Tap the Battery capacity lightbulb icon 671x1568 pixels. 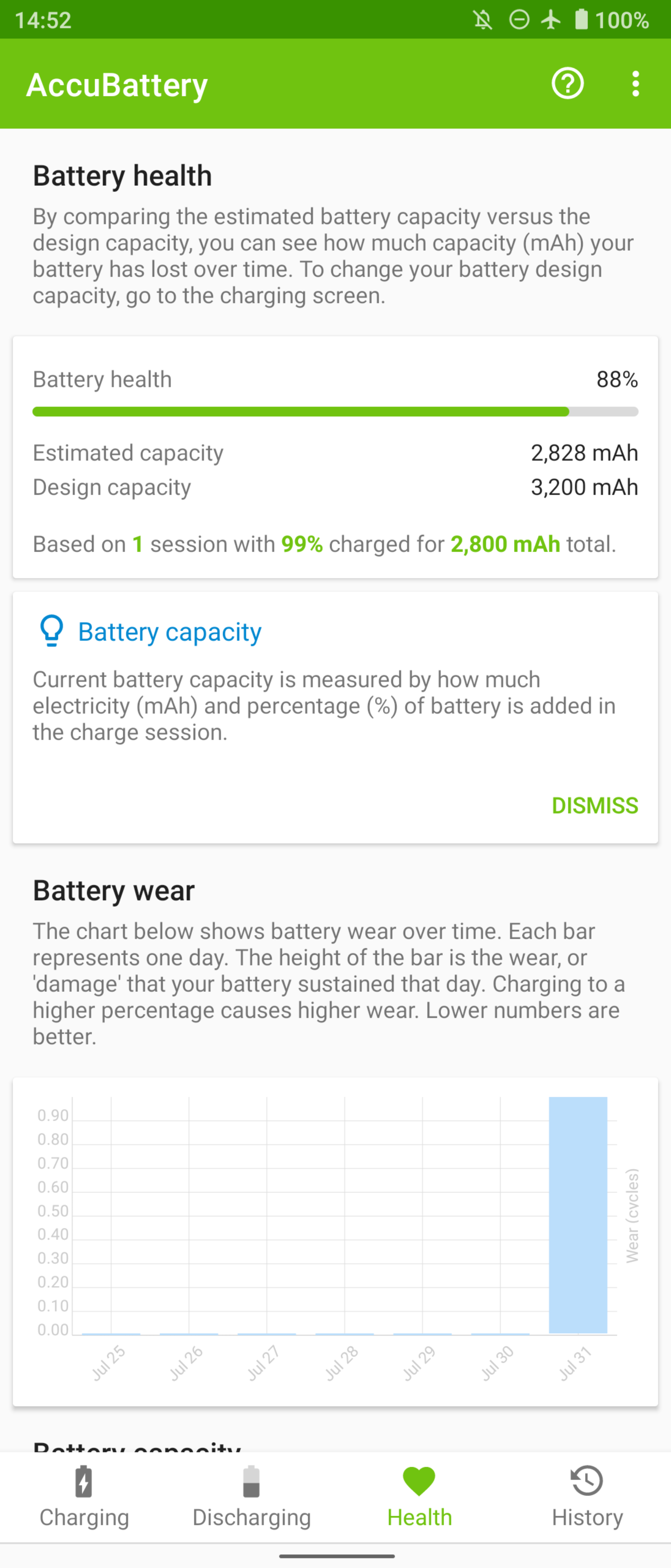pos(52,630)
